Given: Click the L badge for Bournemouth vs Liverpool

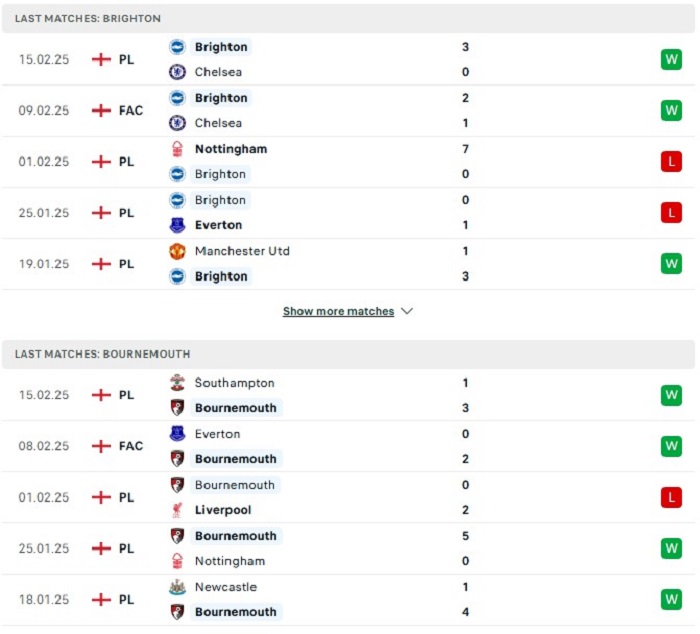Looking at the screenshot, I should [x=671, y=497].
